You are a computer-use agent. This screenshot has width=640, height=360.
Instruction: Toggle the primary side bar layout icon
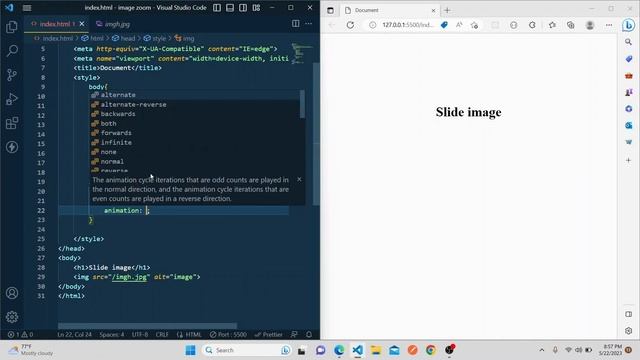coord(217,8)
